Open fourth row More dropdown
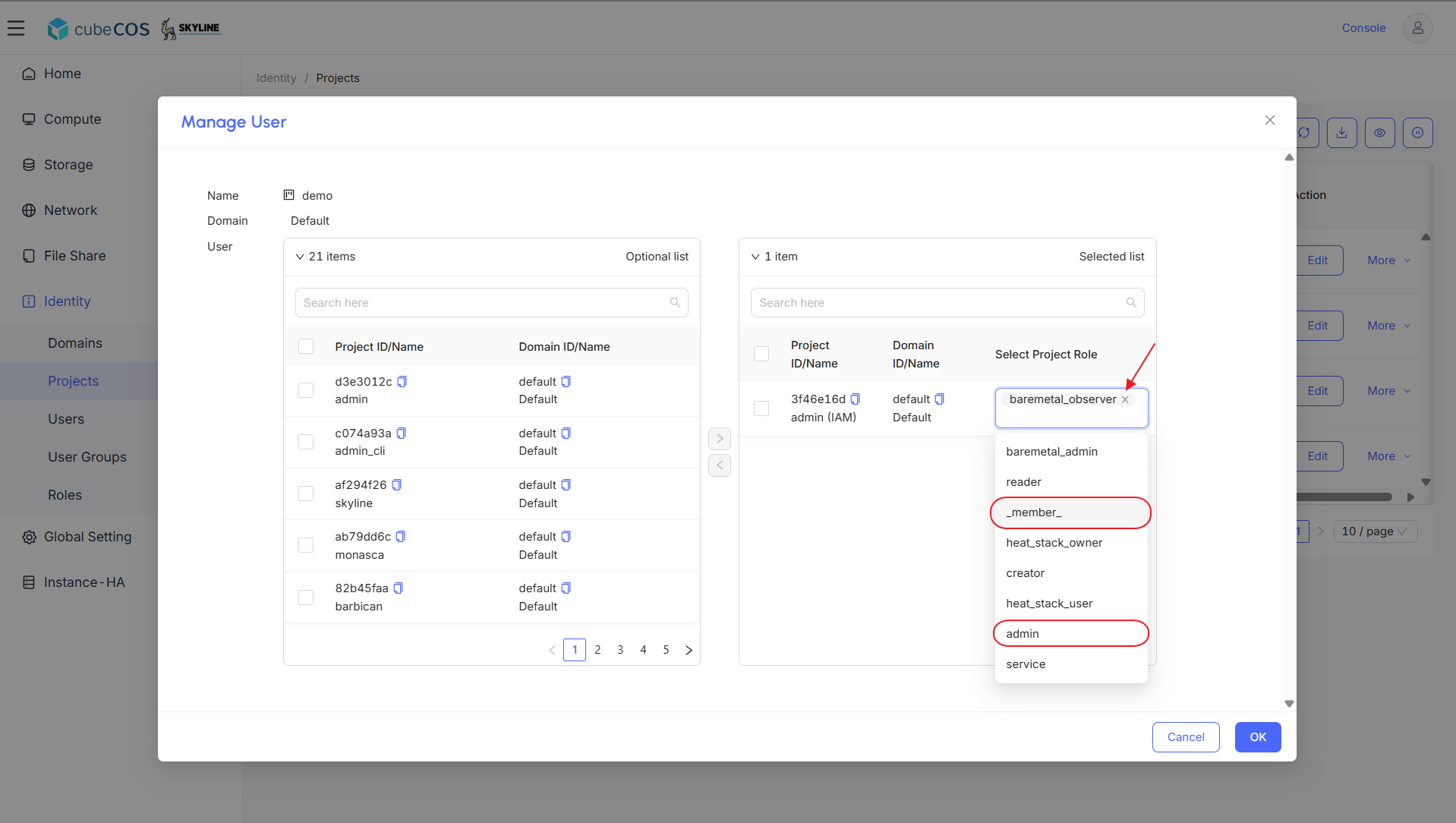1456x823 pixels. [1388, 456]
